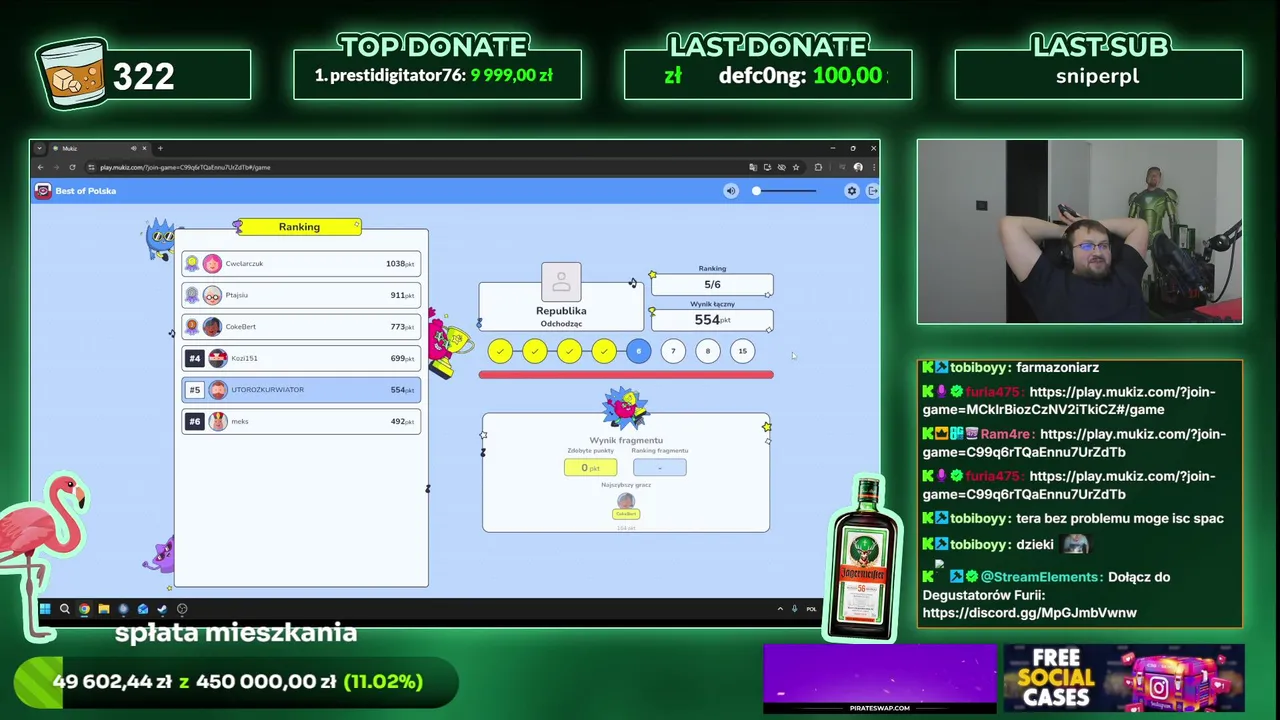Click the 554 pkt total score
The image size is (1280, 720).
click(x=712, y=320)
